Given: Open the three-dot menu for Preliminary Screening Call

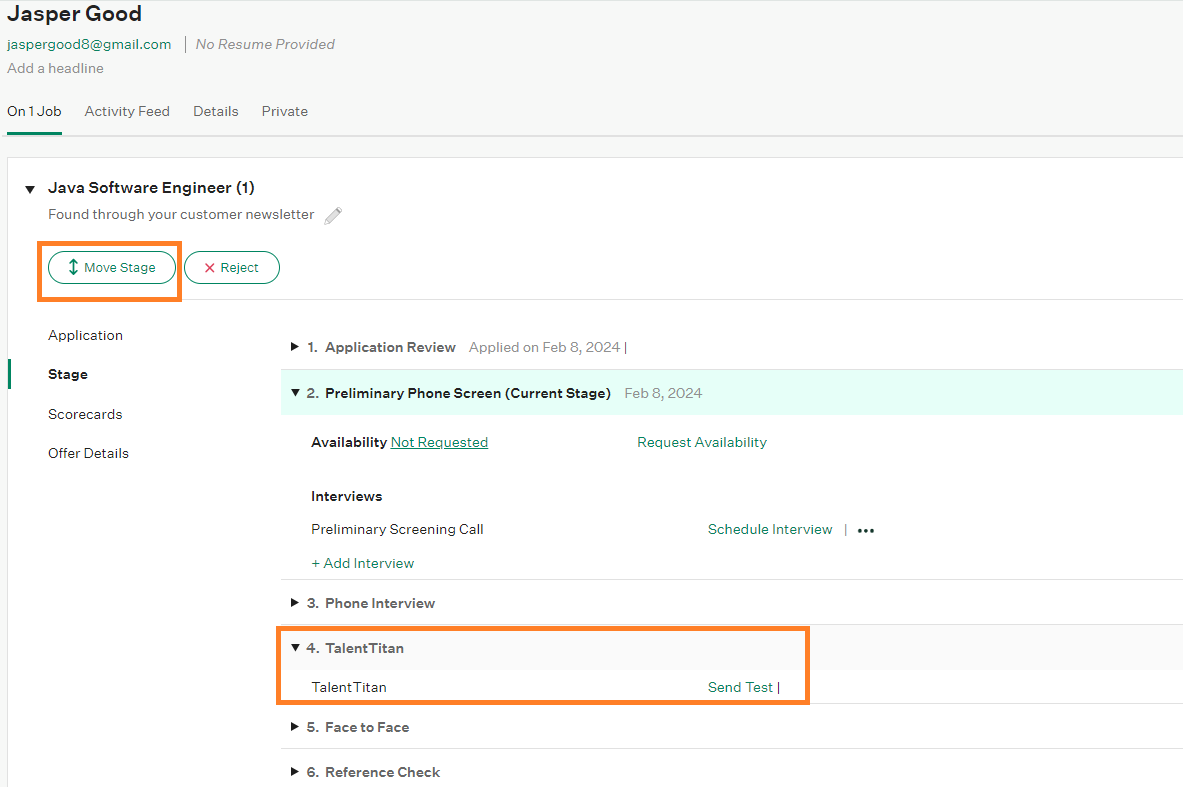Looking at the screenshot, I should coord(865,530).
